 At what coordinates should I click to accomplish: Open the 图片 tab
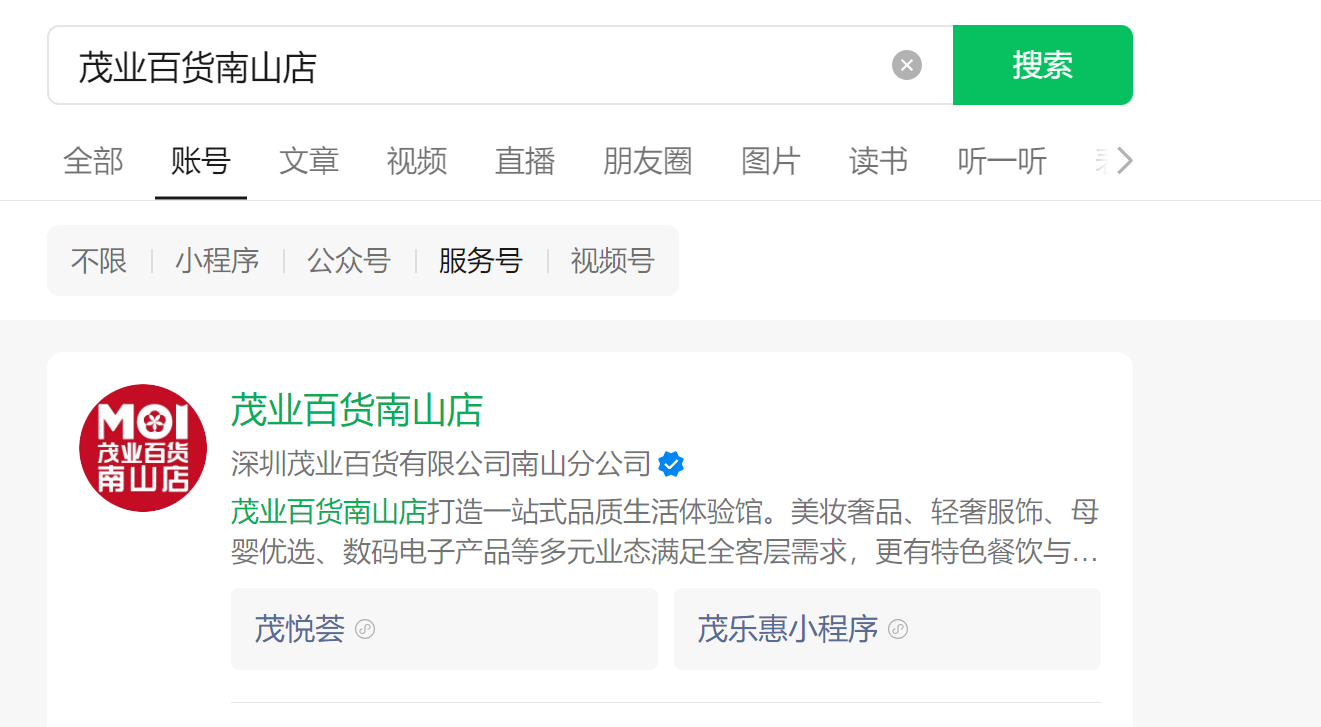[771, 161]
